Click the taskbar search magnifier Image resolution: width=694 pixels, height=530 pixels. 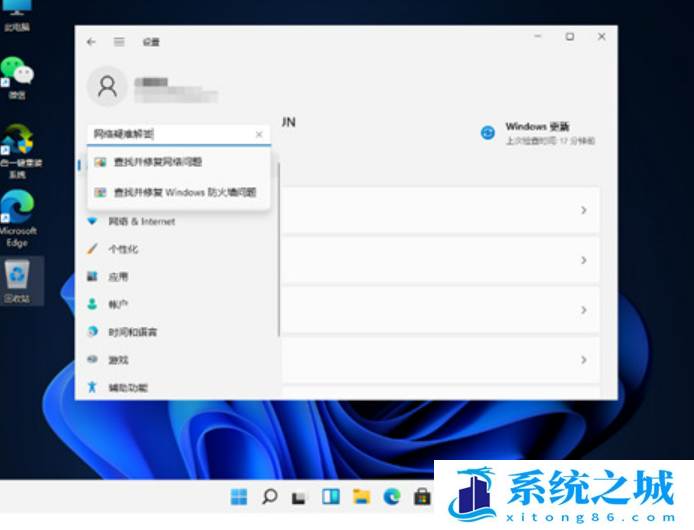point(269,496)
